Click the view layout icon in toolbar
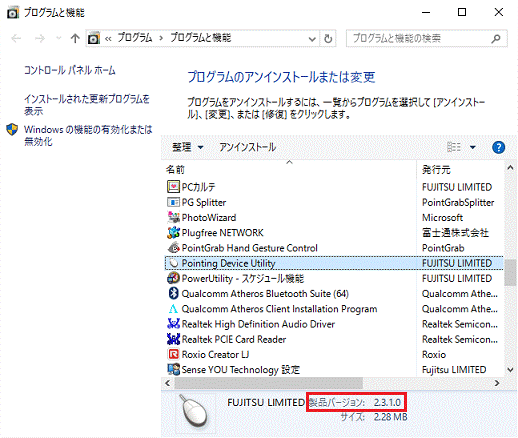The height and width of the screenshot is (438, 518). (x=454, y=147)
